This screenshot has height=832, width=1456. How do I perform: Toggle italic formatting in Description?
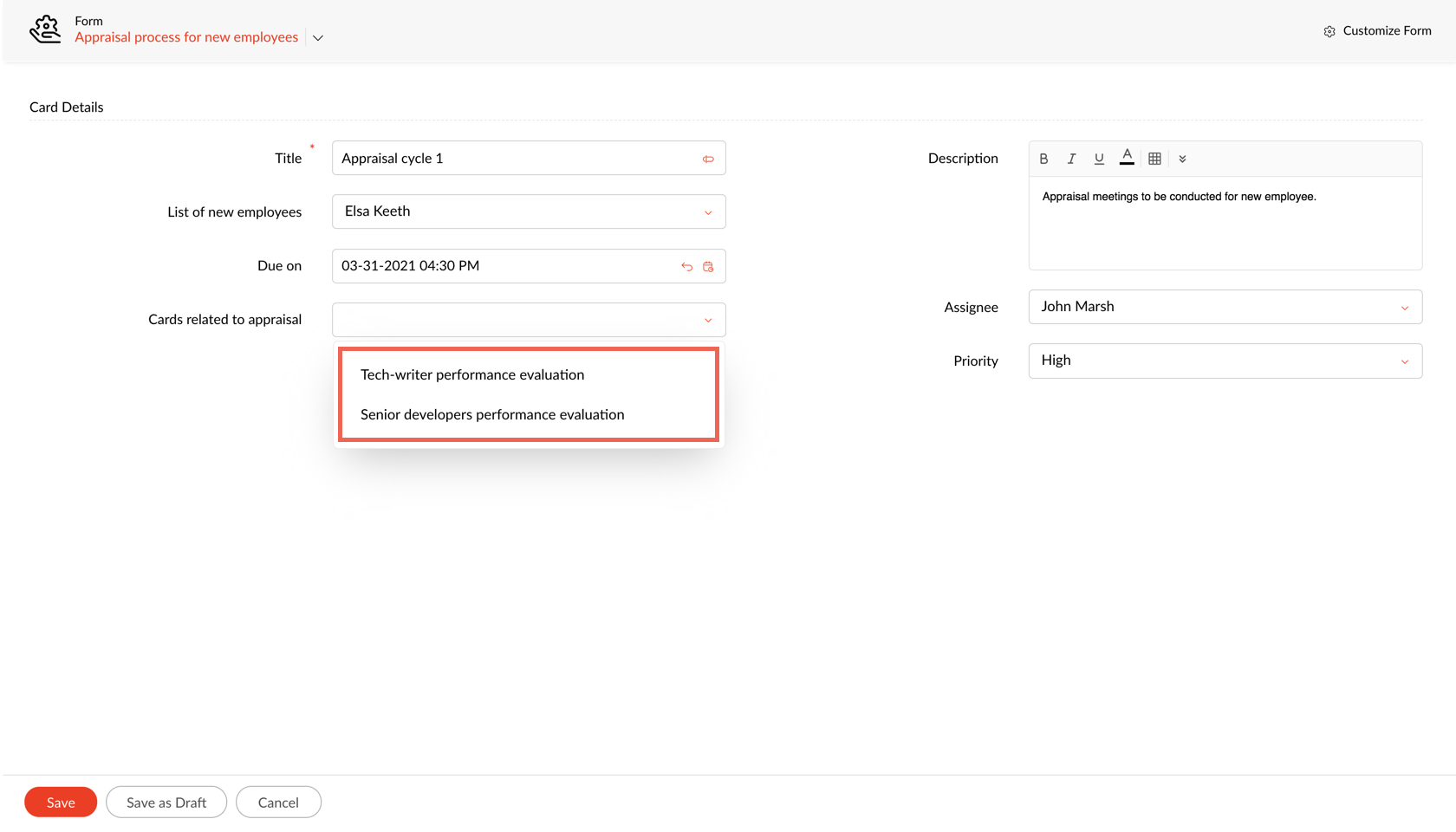click(x=1071, y=159)
